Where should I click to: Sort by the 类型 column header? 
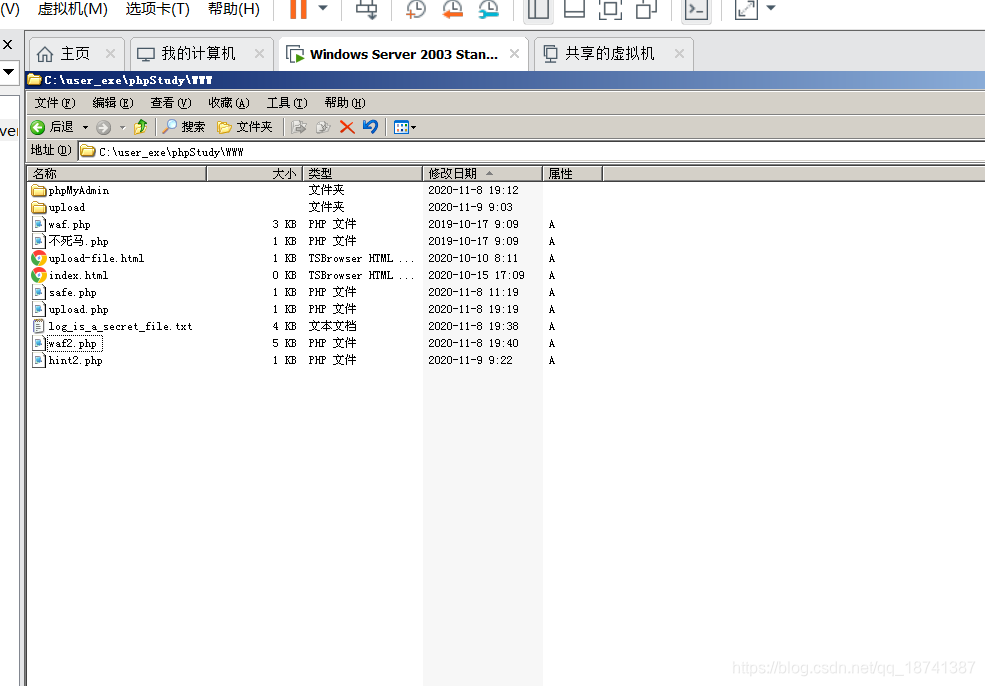pyautogui.click(x=362, y=173)
